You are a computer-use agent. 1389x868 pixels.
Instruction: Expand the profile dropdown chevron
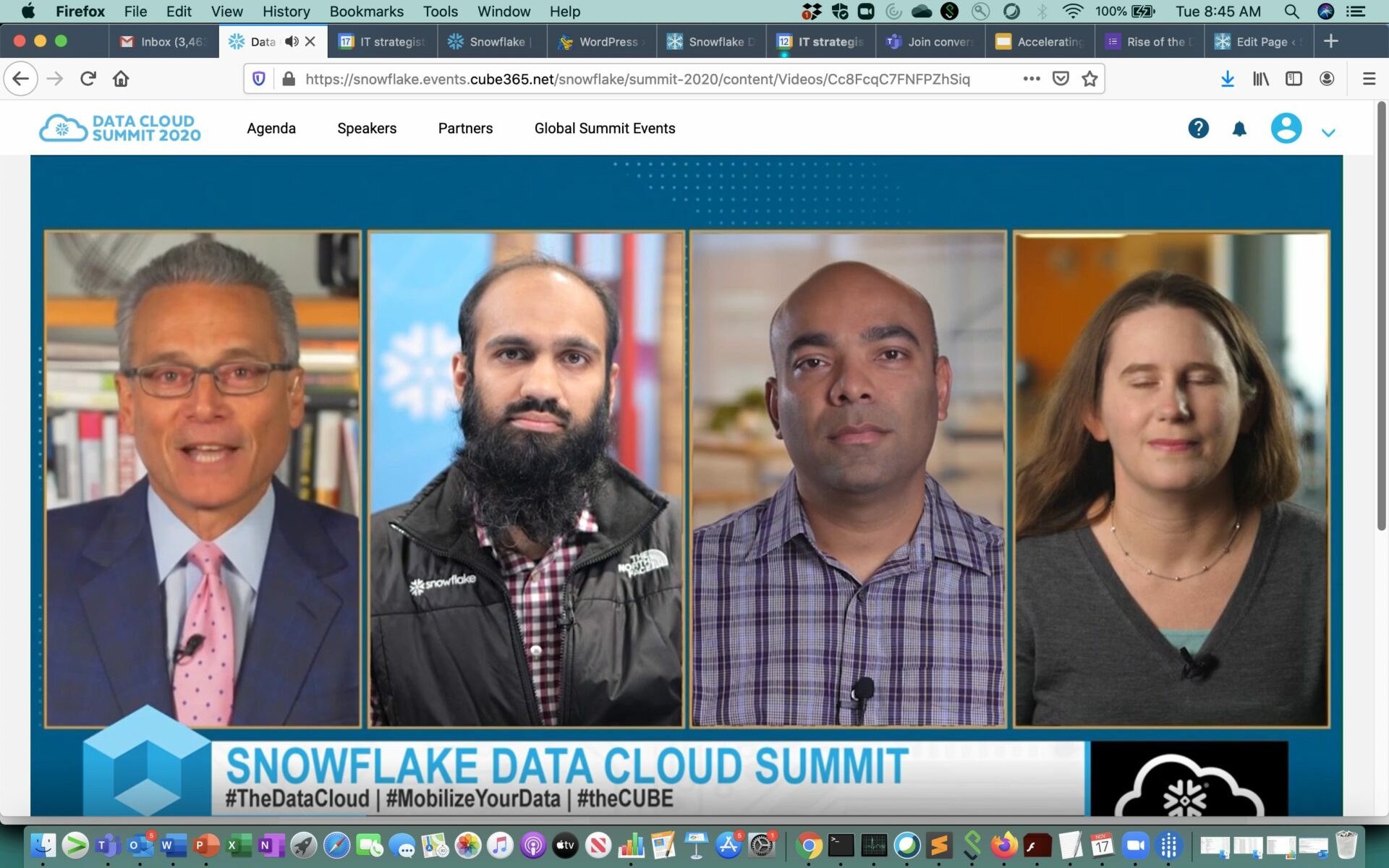point(1328,132)
